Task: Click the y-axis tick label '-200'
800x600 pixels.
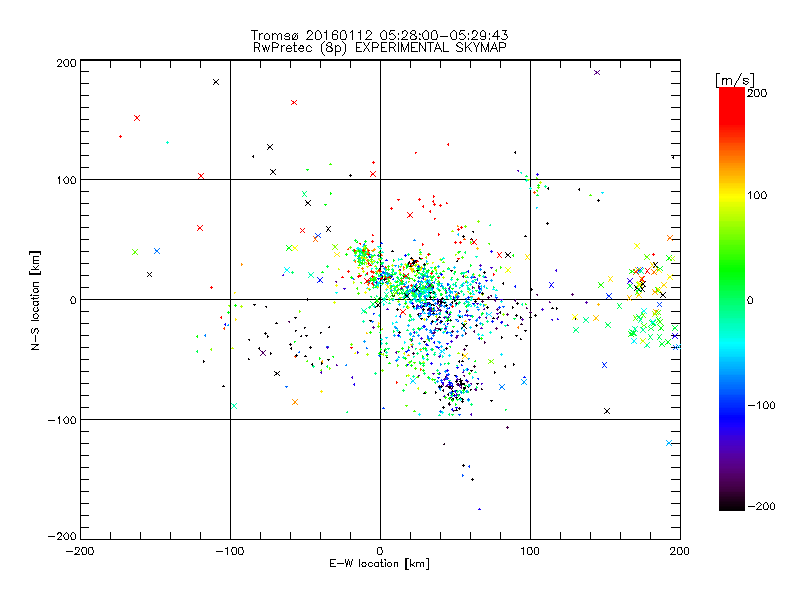Action: 62,536
